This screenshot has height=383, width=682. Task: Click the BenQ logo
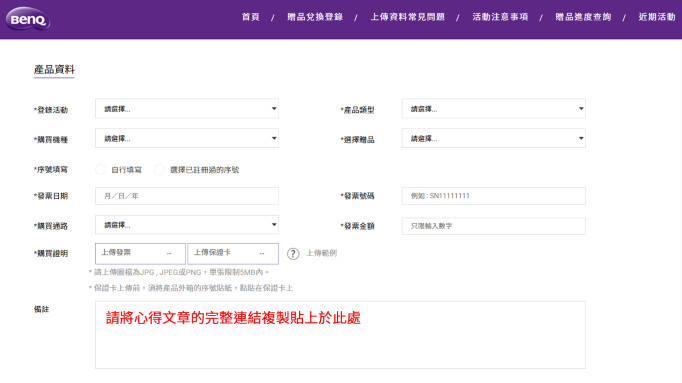pos(28,19)
